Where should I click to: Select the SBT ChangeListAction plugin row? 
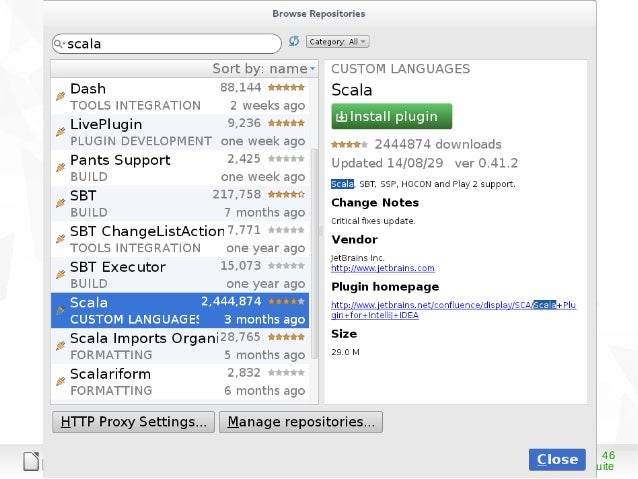[x=180, y=239]
